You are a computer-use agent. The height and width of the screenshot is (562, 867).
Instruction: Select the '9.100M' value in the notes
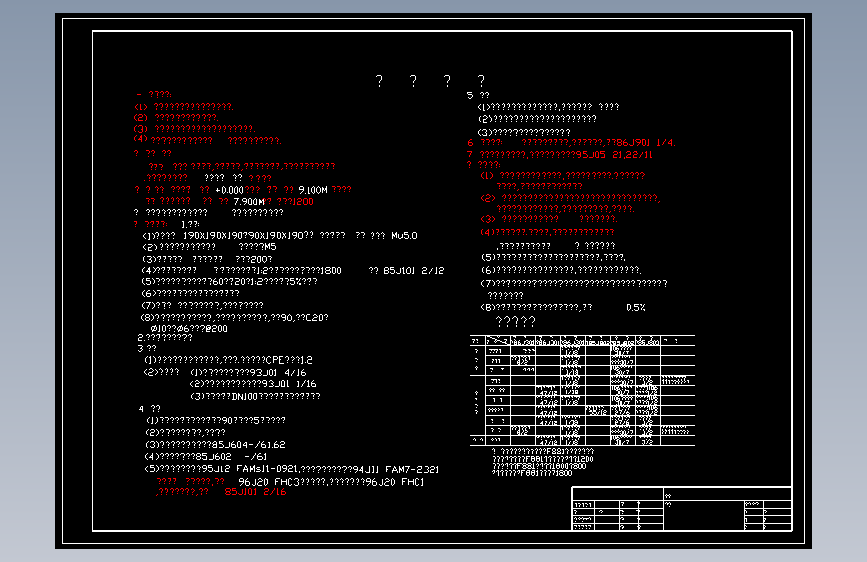[313, 190]
